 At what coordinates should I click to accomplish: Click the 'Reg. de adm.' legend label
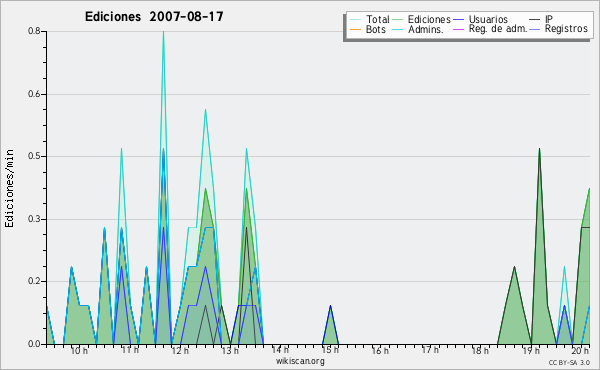[498, 29]
